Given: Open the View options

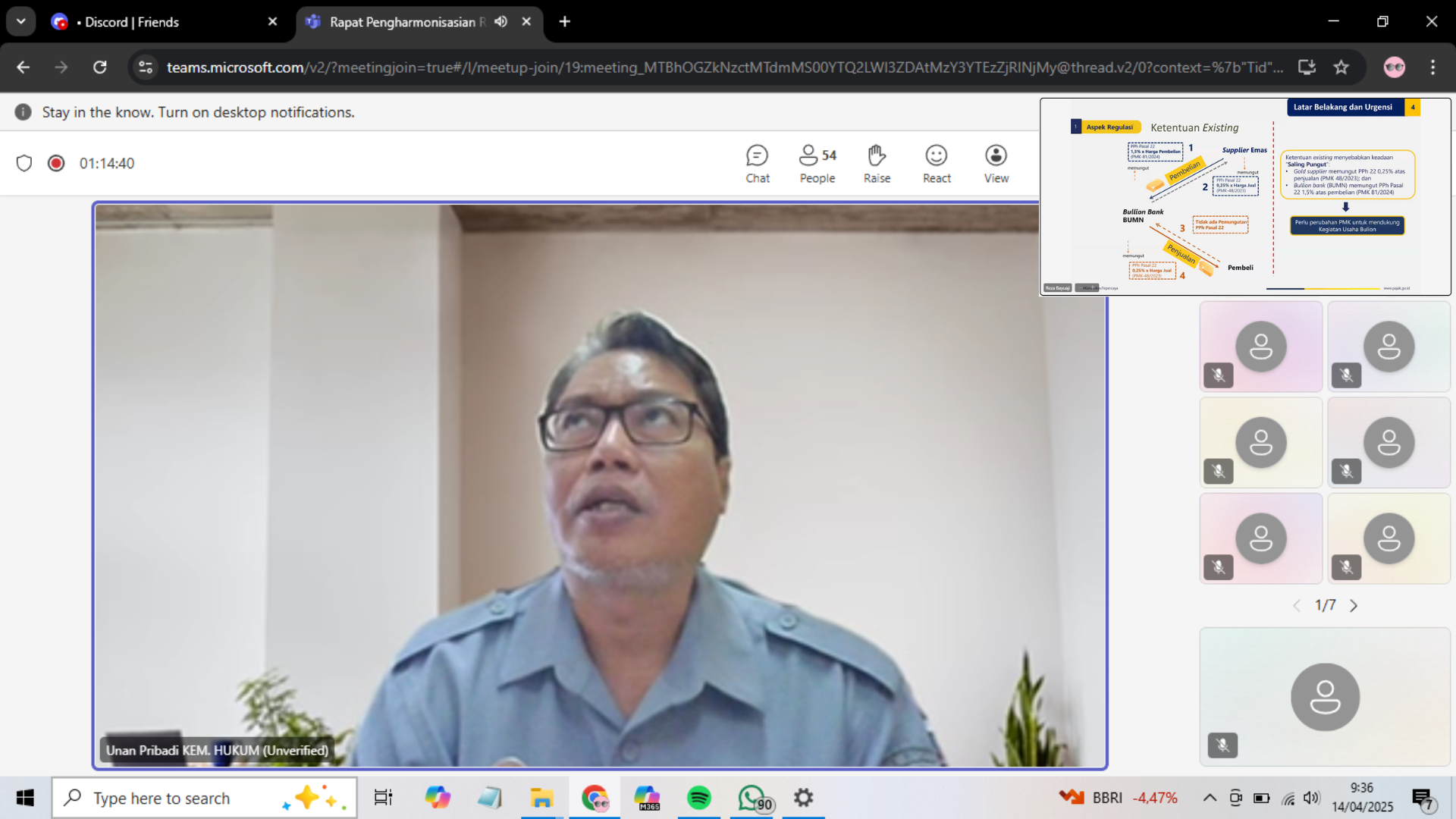Looking at the screenshot, I should point(996,164).
